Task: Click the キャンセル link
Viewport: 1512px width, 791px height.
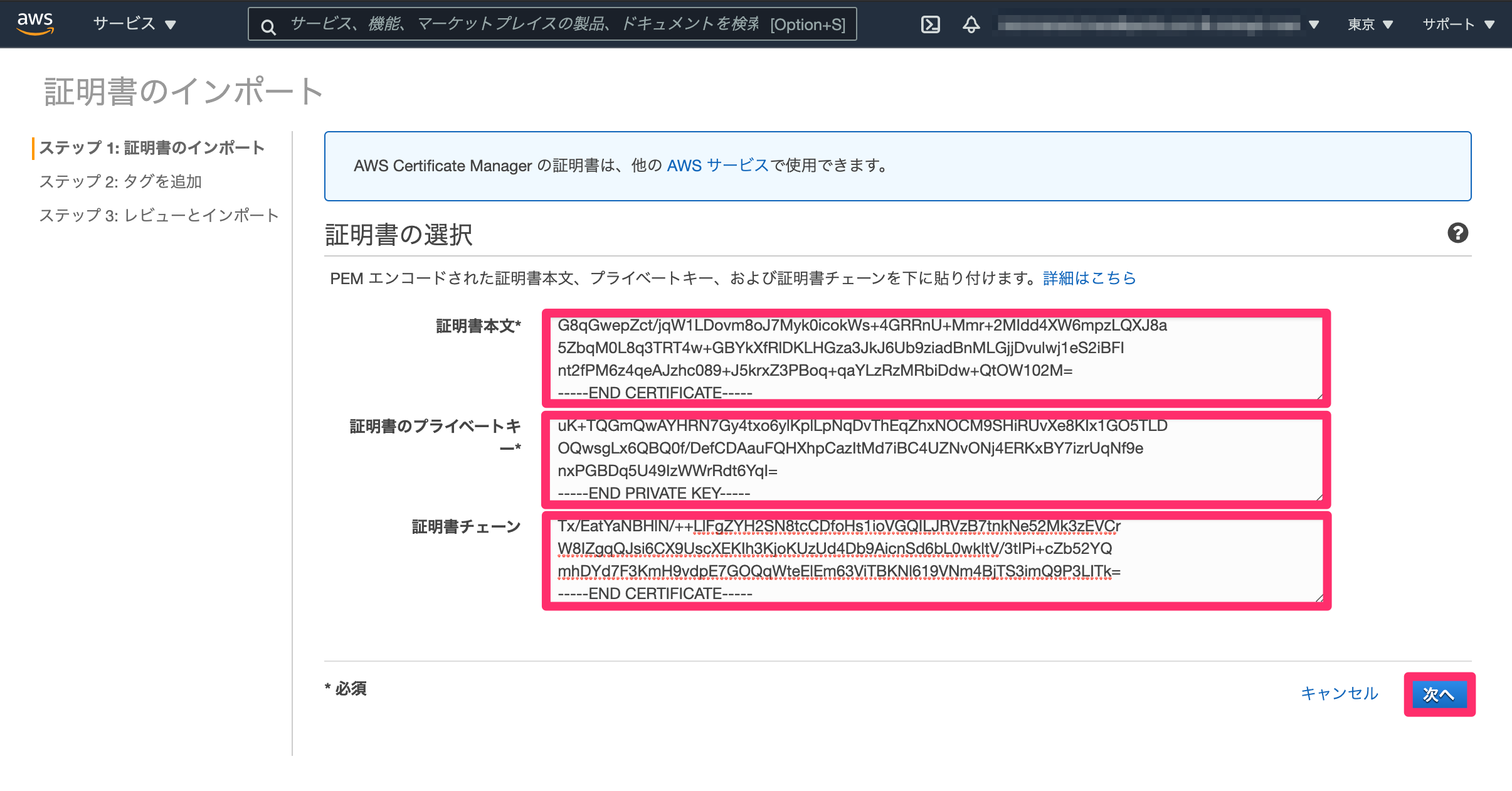Action: 1340,693
